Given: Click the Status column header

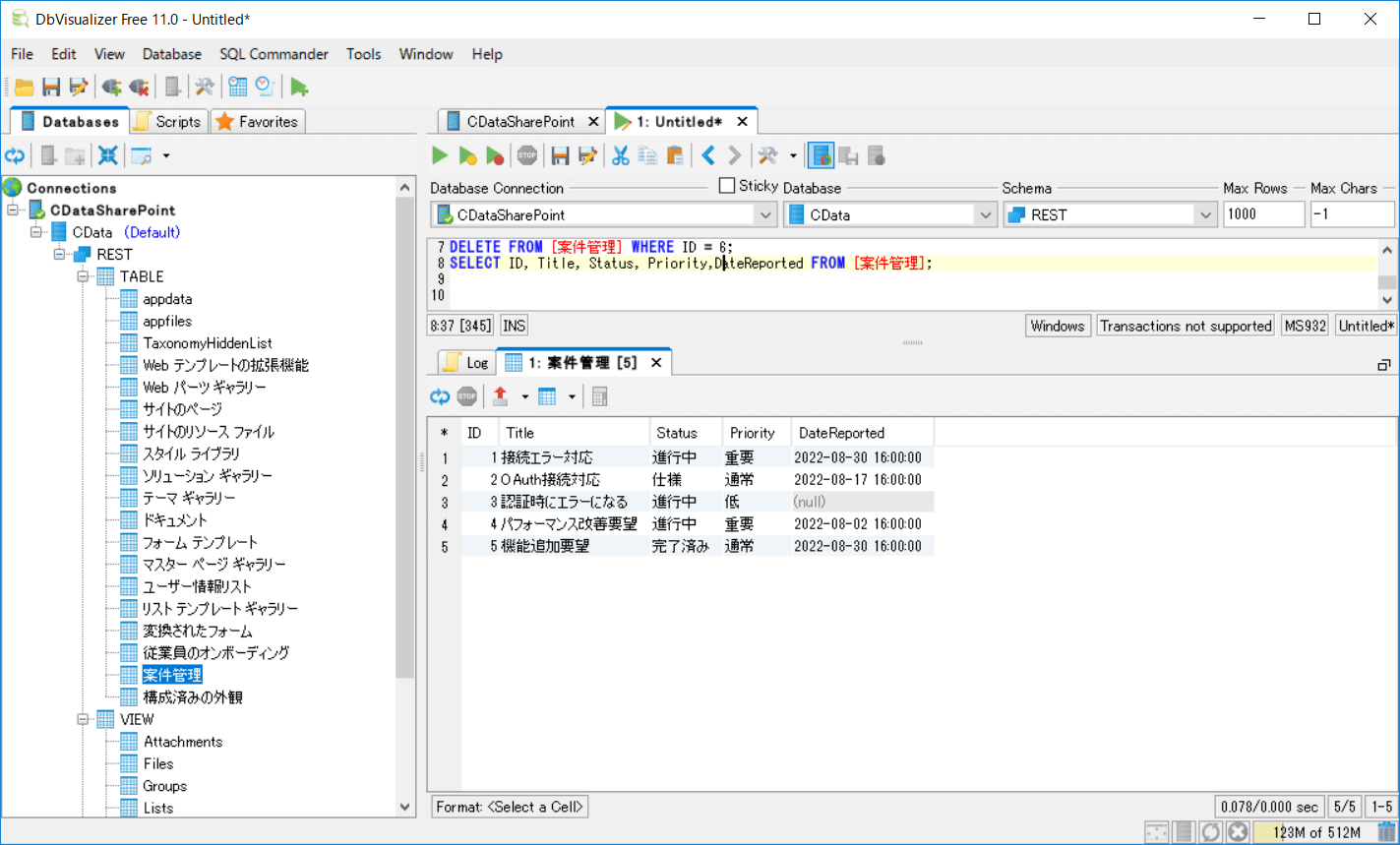Looking at the screenshot, I should pyautogui.click(x=677, y=433).
